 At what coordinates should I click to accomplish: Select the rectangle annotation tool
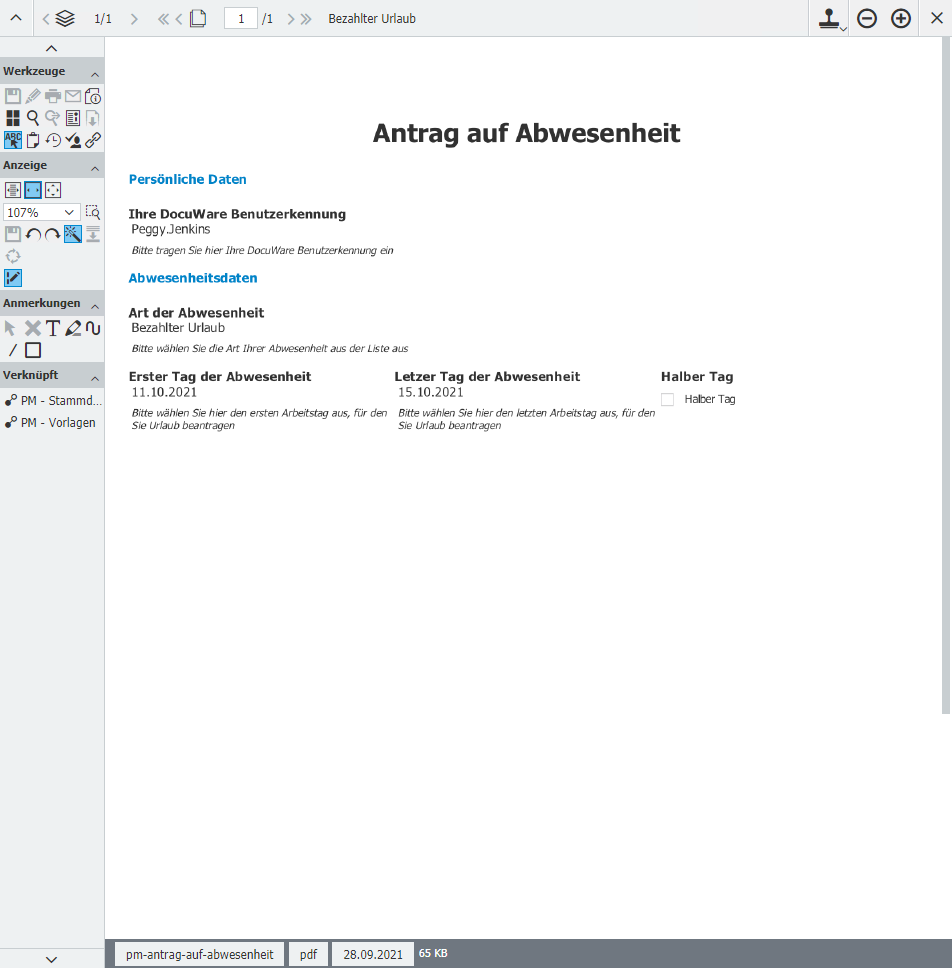[33, 350]
